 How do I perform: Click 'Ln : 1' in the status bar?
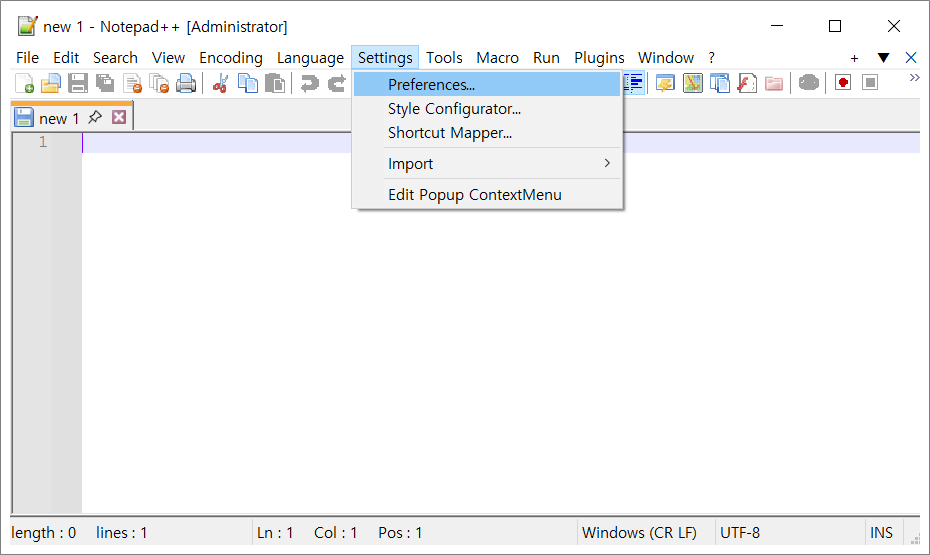(x=275, y=532)
